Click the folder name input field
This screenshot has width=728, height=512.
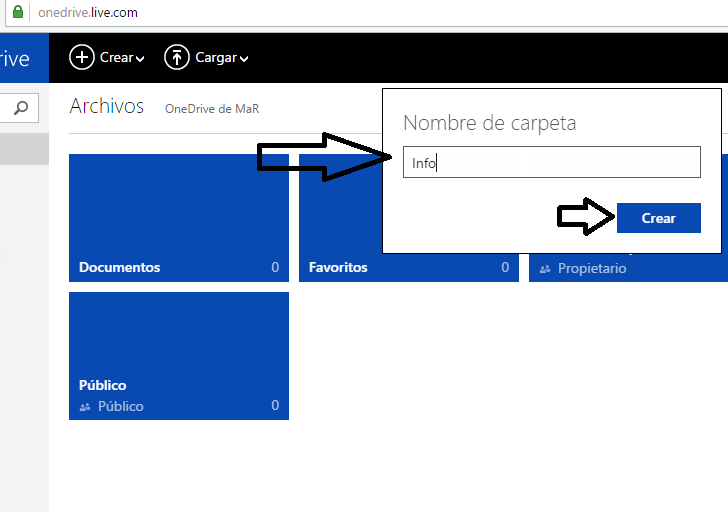(552, 162)
